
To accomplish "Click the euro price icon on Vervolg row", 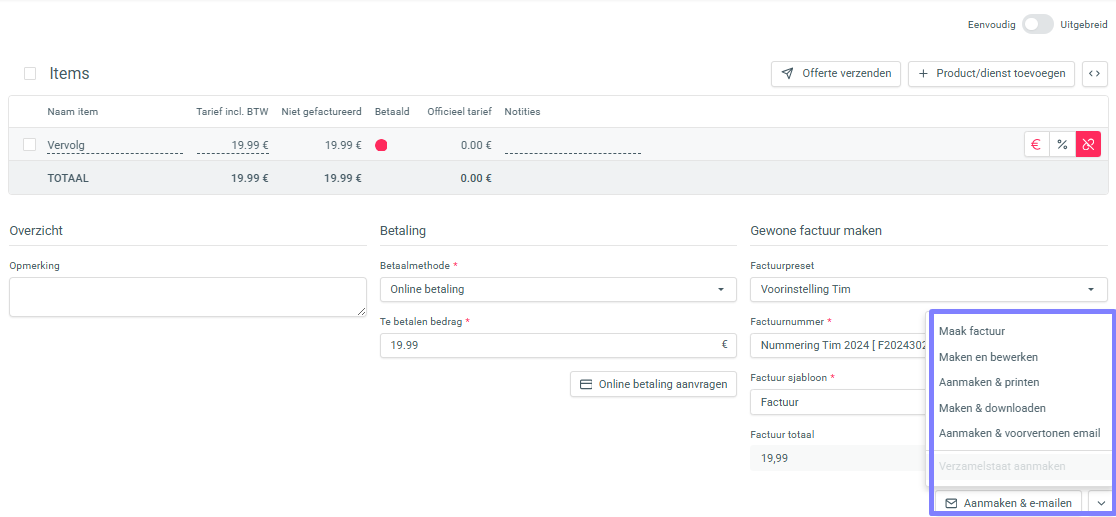I will (1036, 145).
